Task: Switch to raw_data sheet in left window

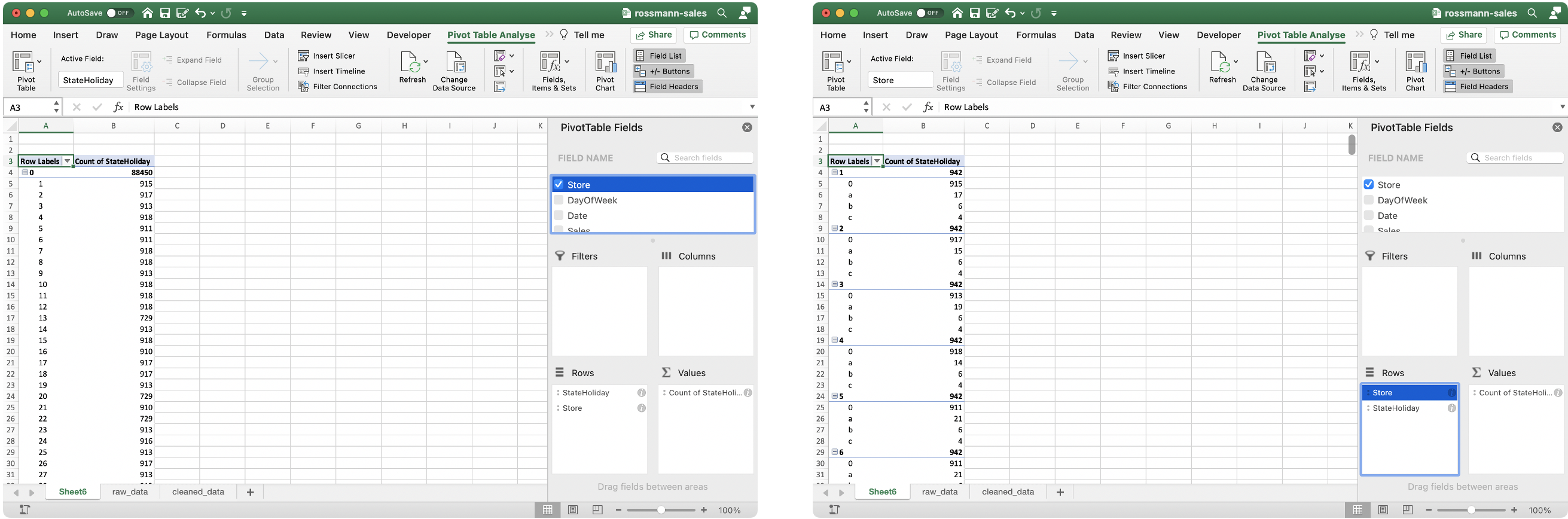Action: 130,491
